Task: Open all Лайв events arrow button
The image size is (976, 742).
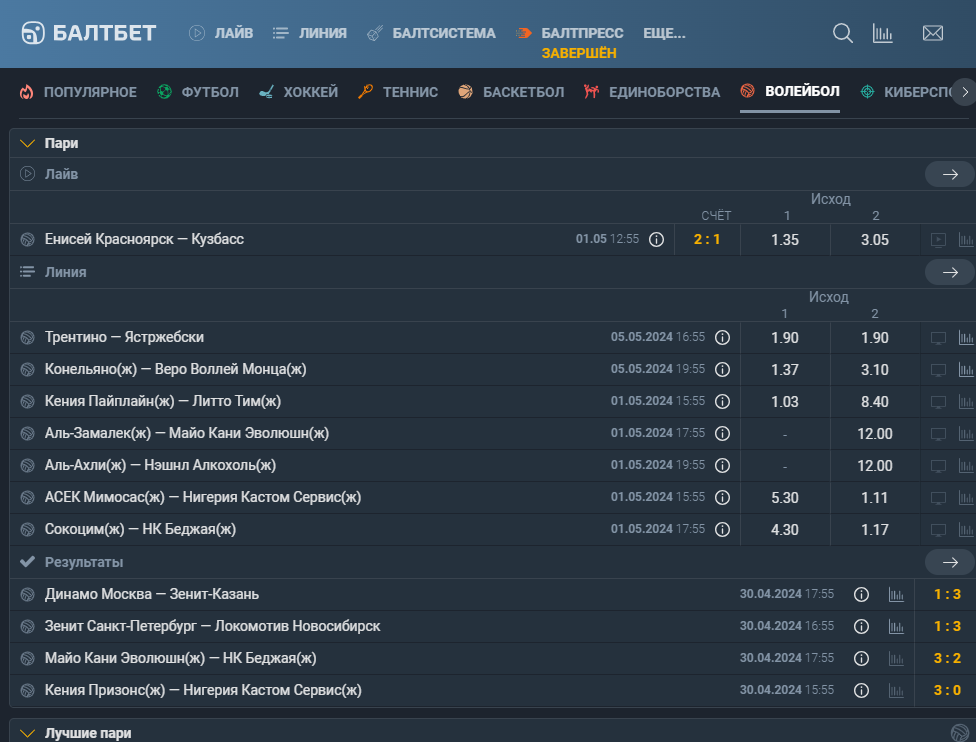Action: [x=950, y=174]
